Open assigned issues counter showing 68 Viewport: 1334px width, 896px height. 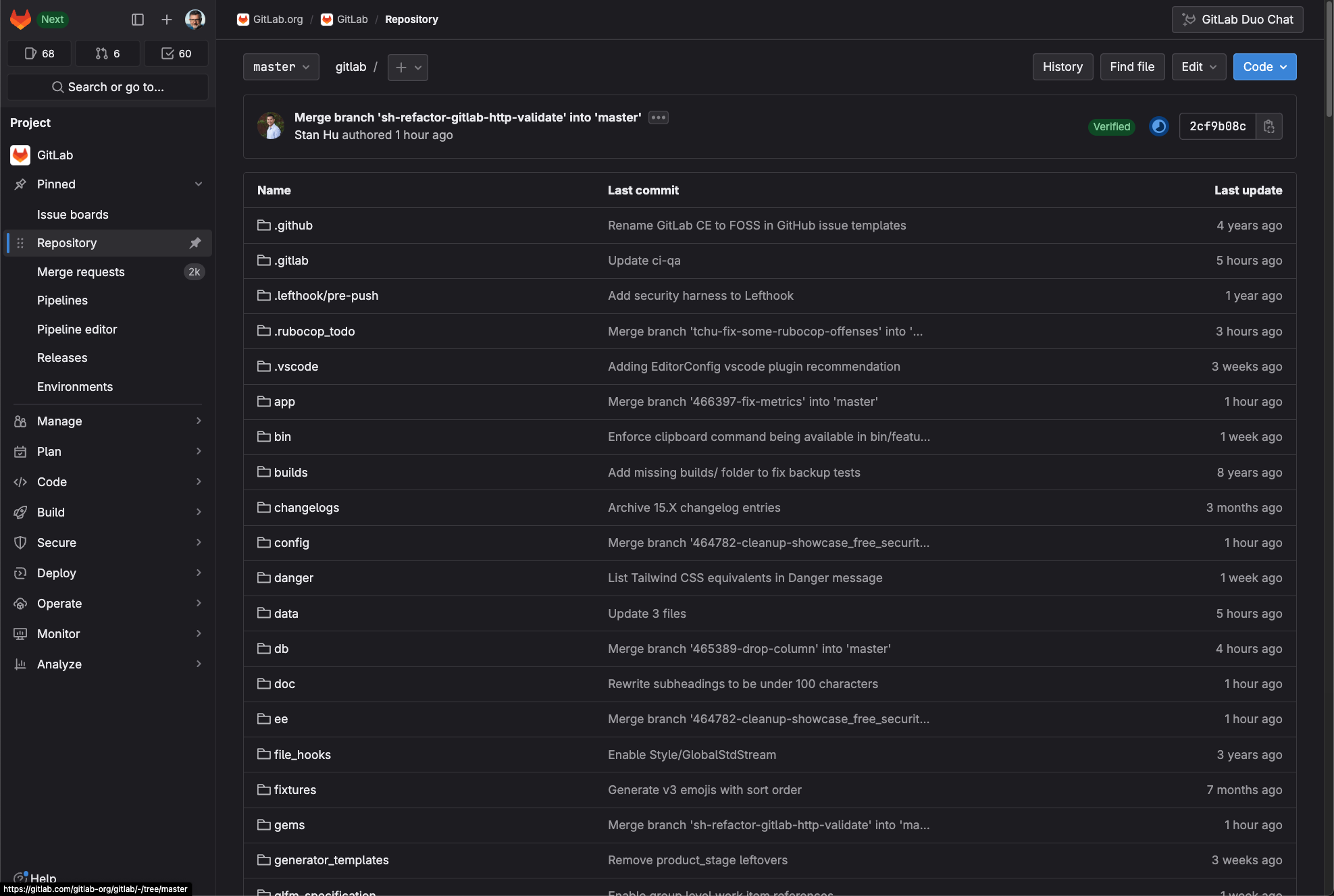coord(39,53)
